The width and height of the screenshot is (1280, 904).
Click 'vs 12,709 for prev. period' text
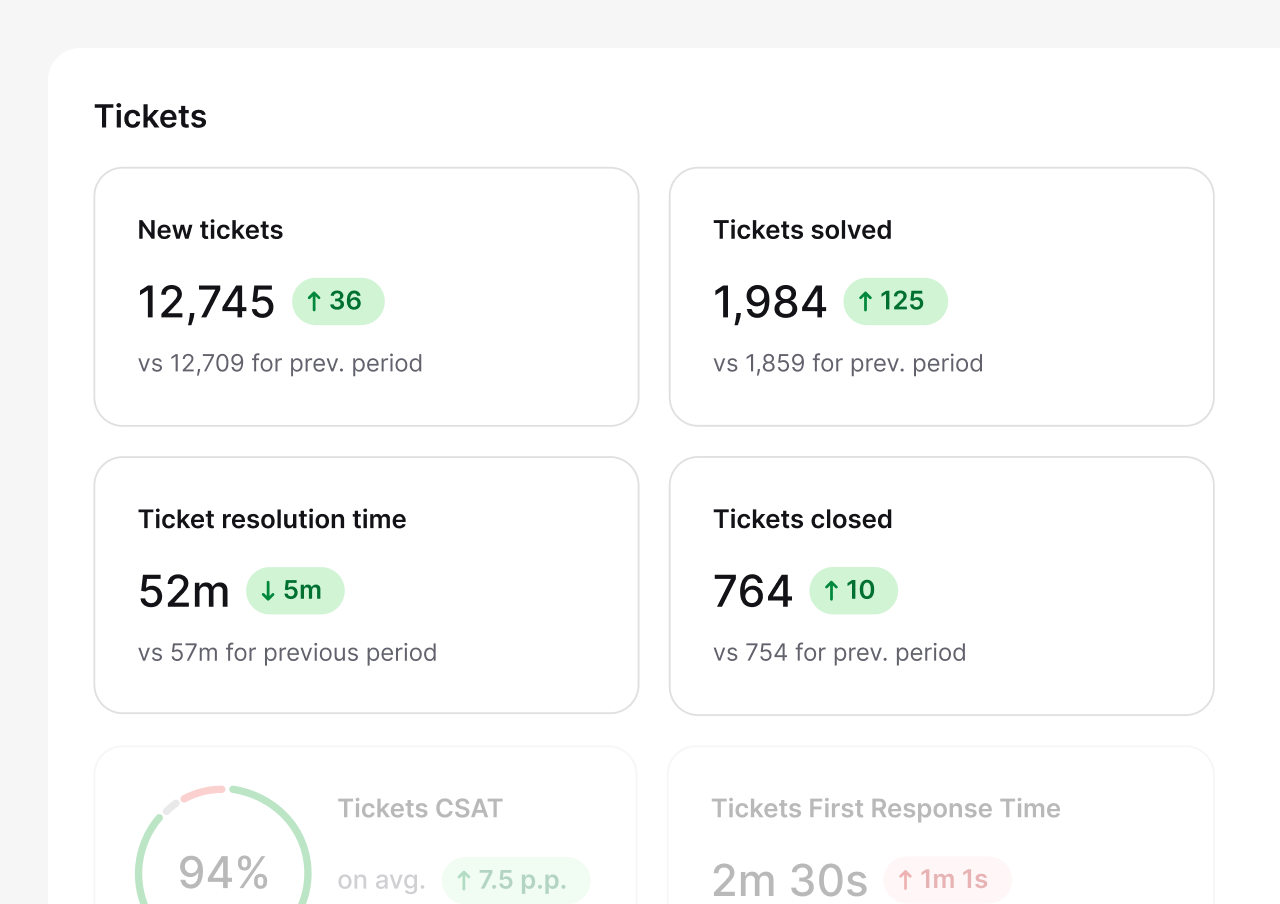(x=280, y=363)
